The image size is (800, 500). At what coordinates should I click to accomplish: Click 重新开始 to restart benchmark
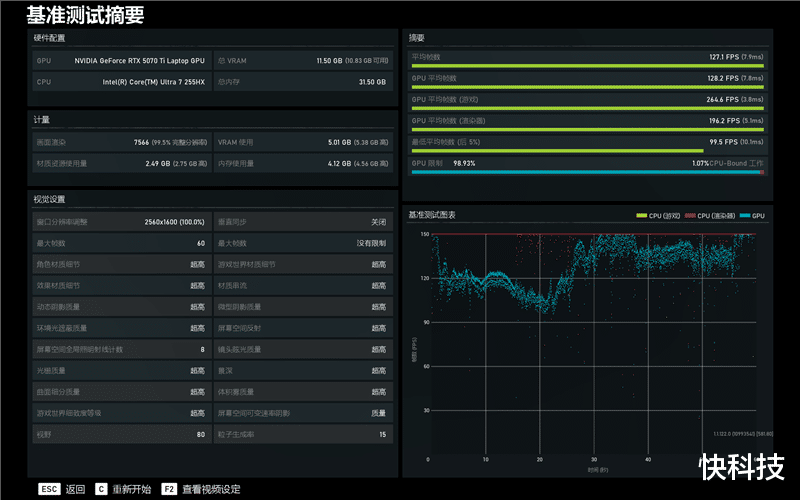(x=132, y=489)
